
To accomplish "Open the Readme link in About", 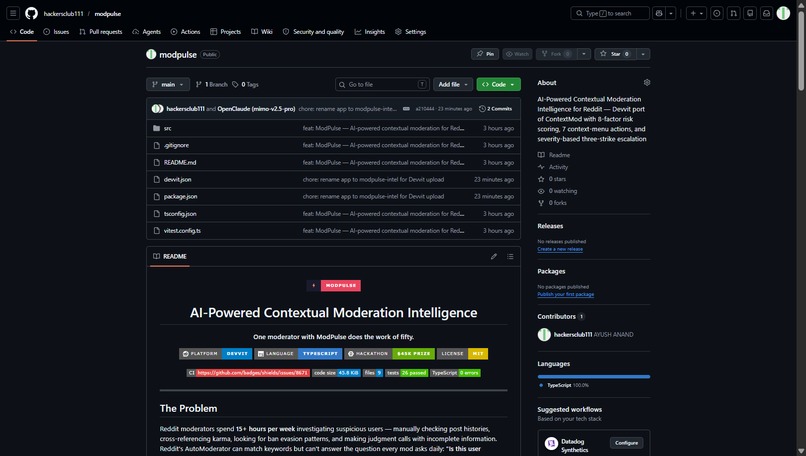I will click(x=554, y=155).
